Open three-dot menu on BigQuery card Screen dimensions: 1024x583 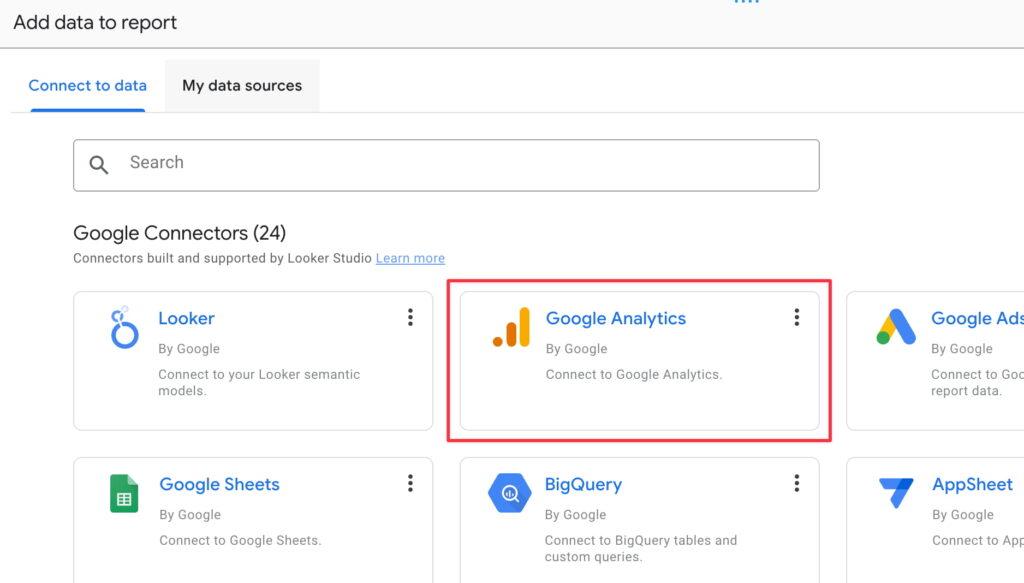pyautogui.click(x=796, y=484)
